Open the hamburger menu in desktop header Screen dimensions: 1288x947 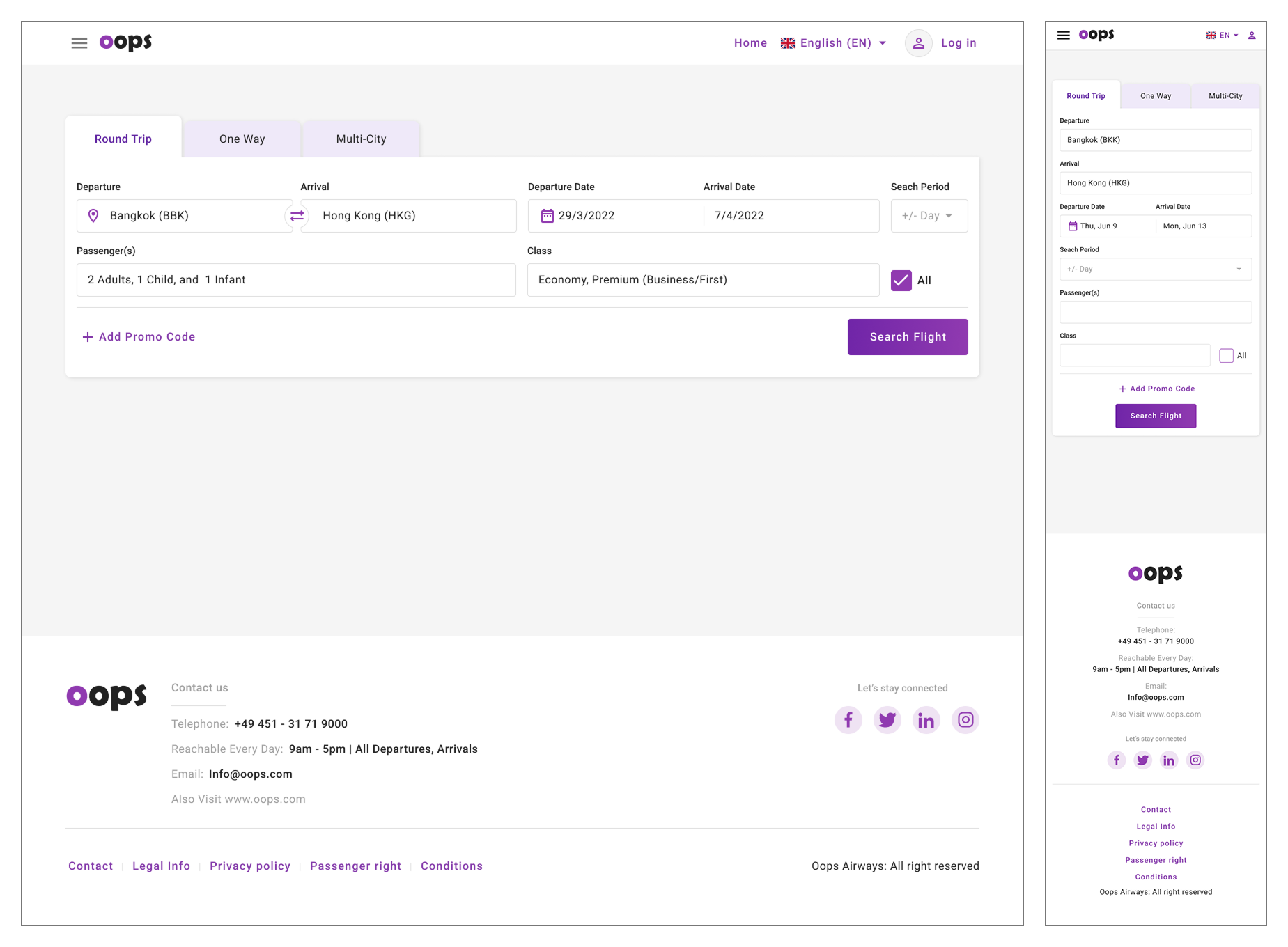pyautogui.click(x=79, y=43)
